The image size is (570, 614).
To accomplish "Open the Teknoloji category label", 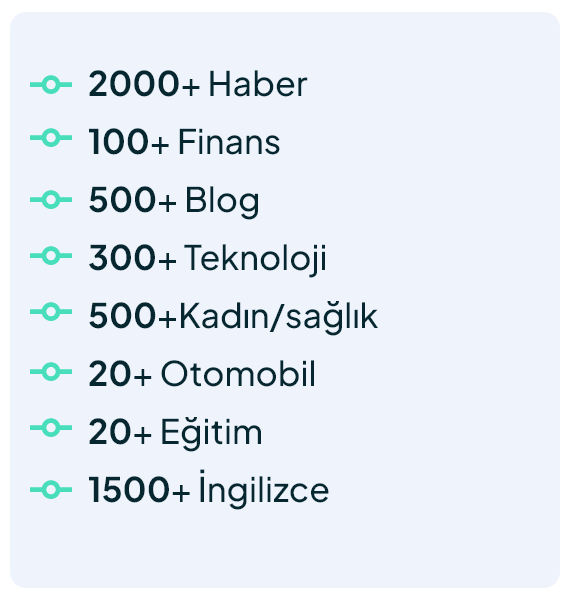I will click(255, 259).
